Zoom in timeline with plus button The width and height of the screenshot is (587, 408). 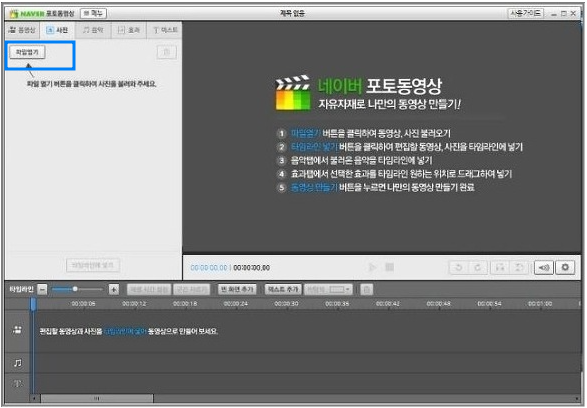[x=114, y=289]
